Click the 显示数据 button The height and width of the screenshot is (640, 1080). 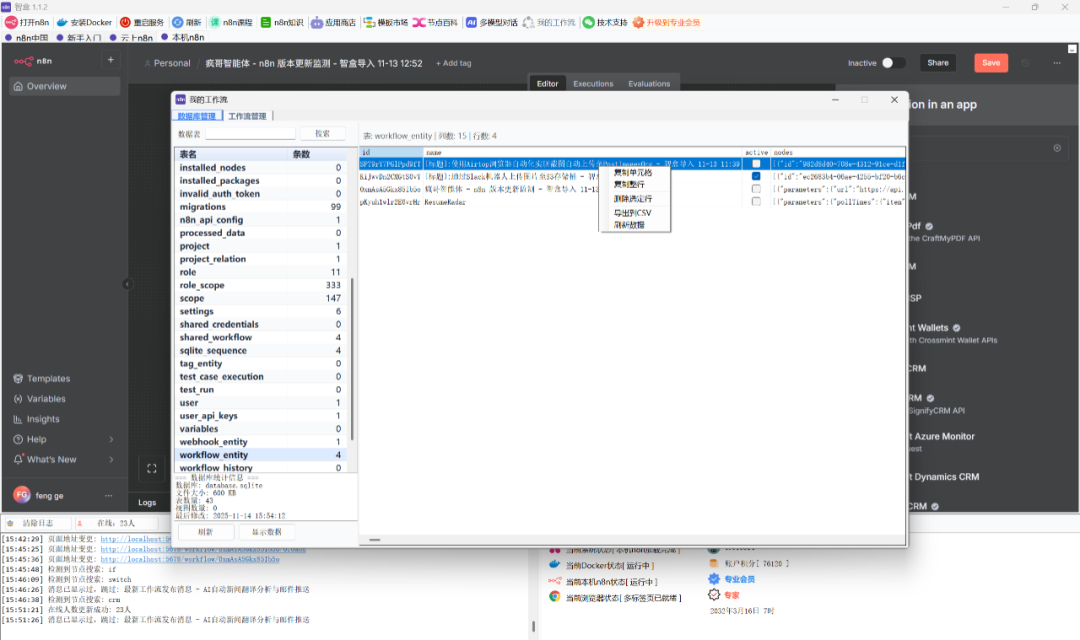coord(267,532)
